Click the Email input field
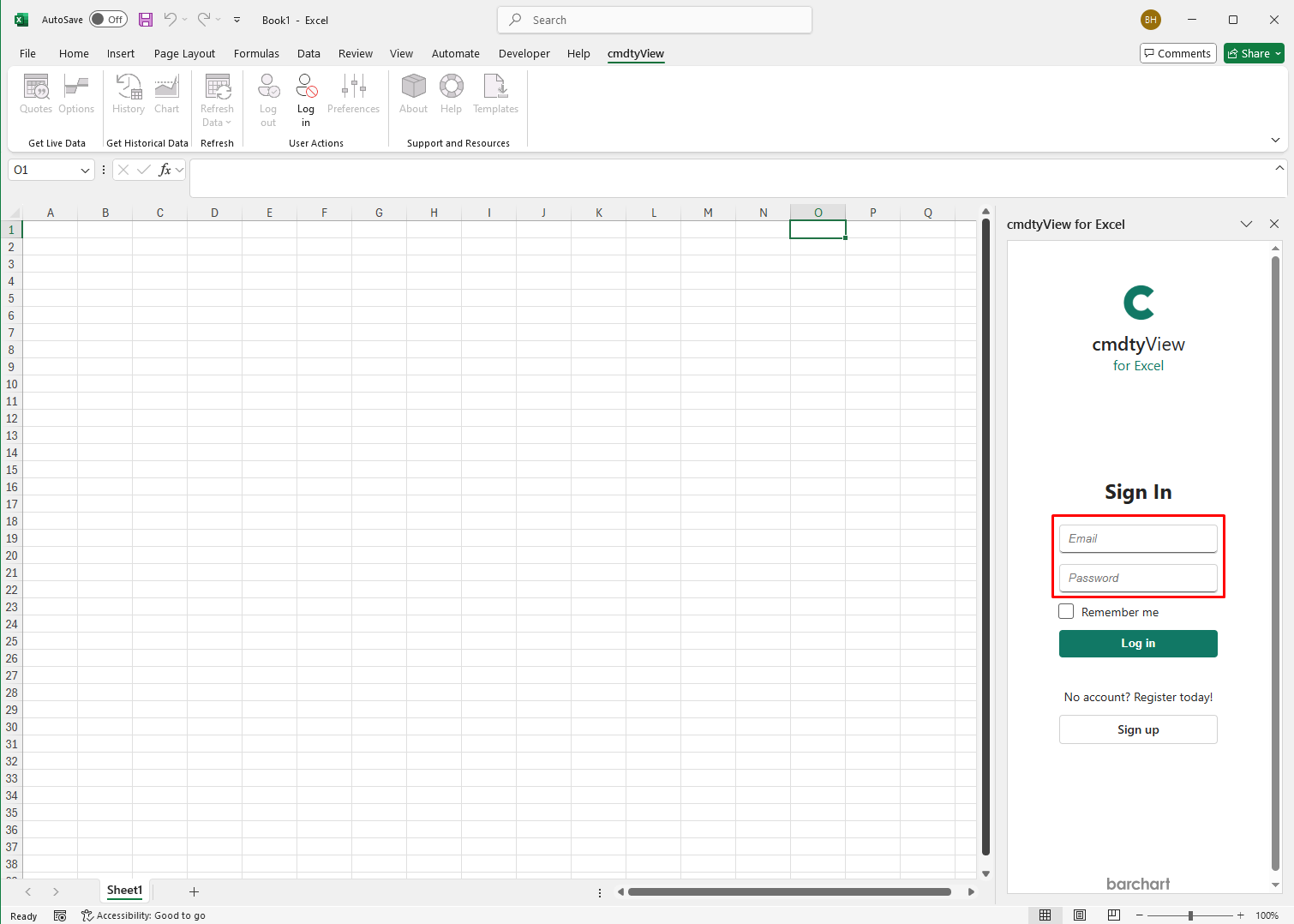Image resolution: width=1294 pixels, height=924 pixels. click(1138, 538)
